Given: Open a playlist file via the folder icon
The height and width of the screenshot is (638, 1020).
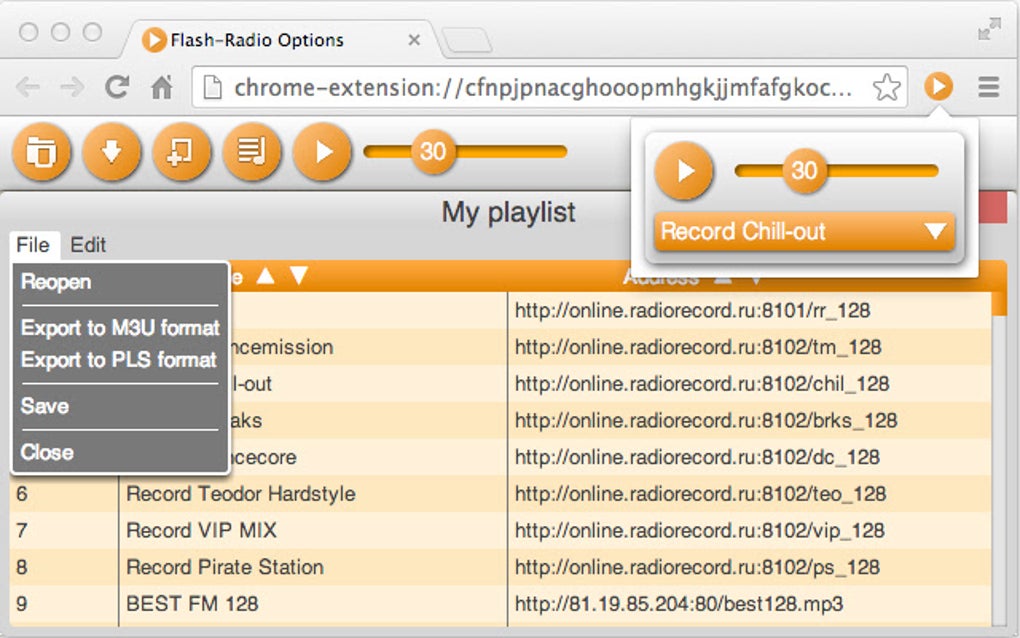Looking at the screenshot, I should 41,152.
